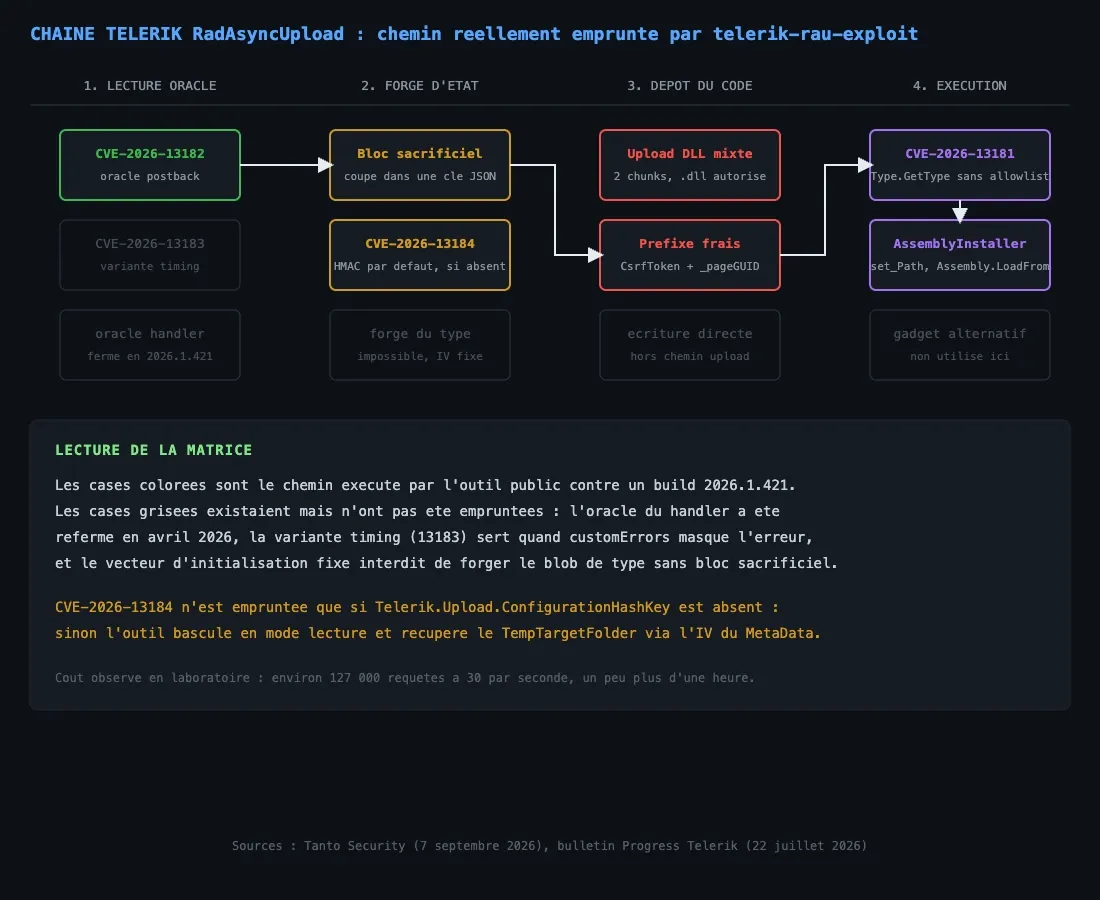
Task: Click subtitle 'ferme en 2026.1.421'
Action: pos(150,356)
